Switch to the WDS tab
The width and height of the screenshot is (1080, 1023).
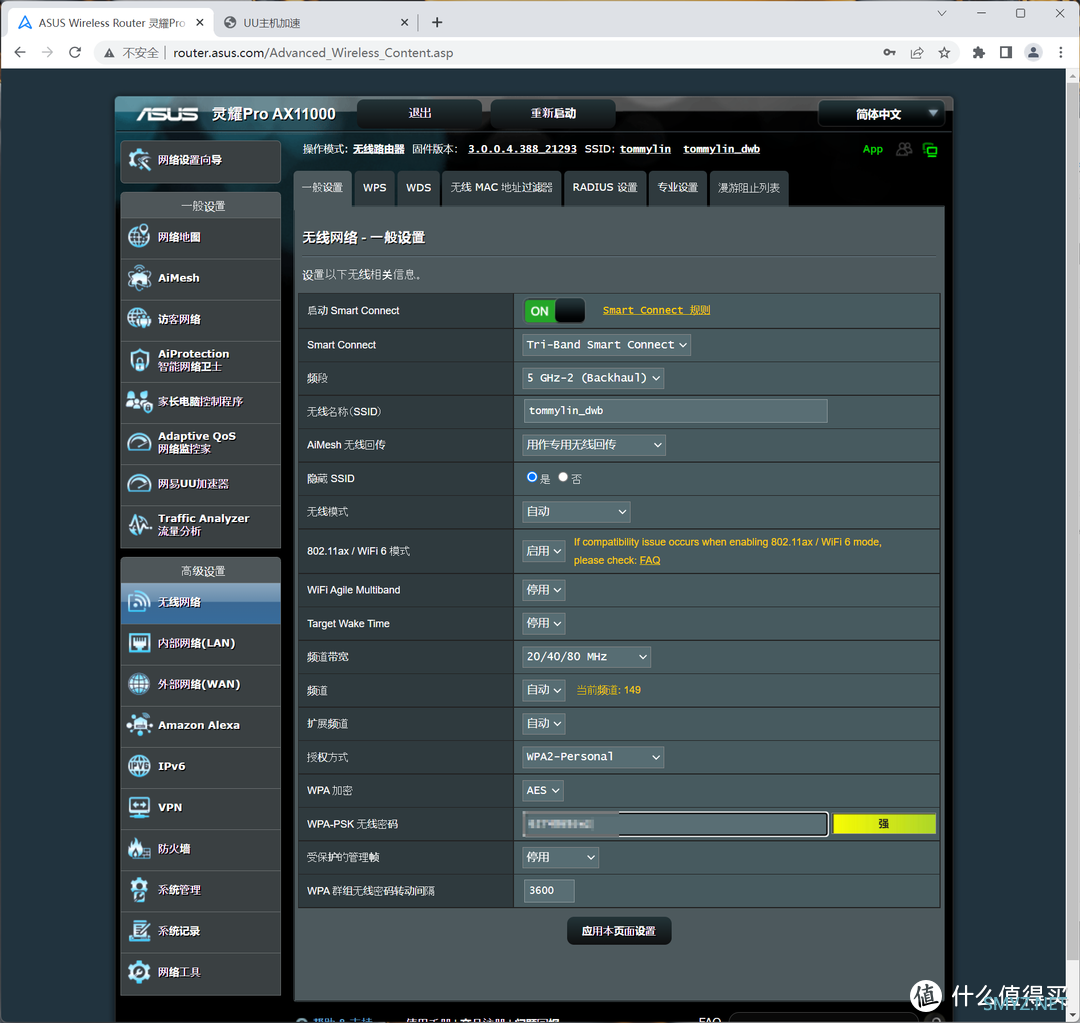coord(418,187)
